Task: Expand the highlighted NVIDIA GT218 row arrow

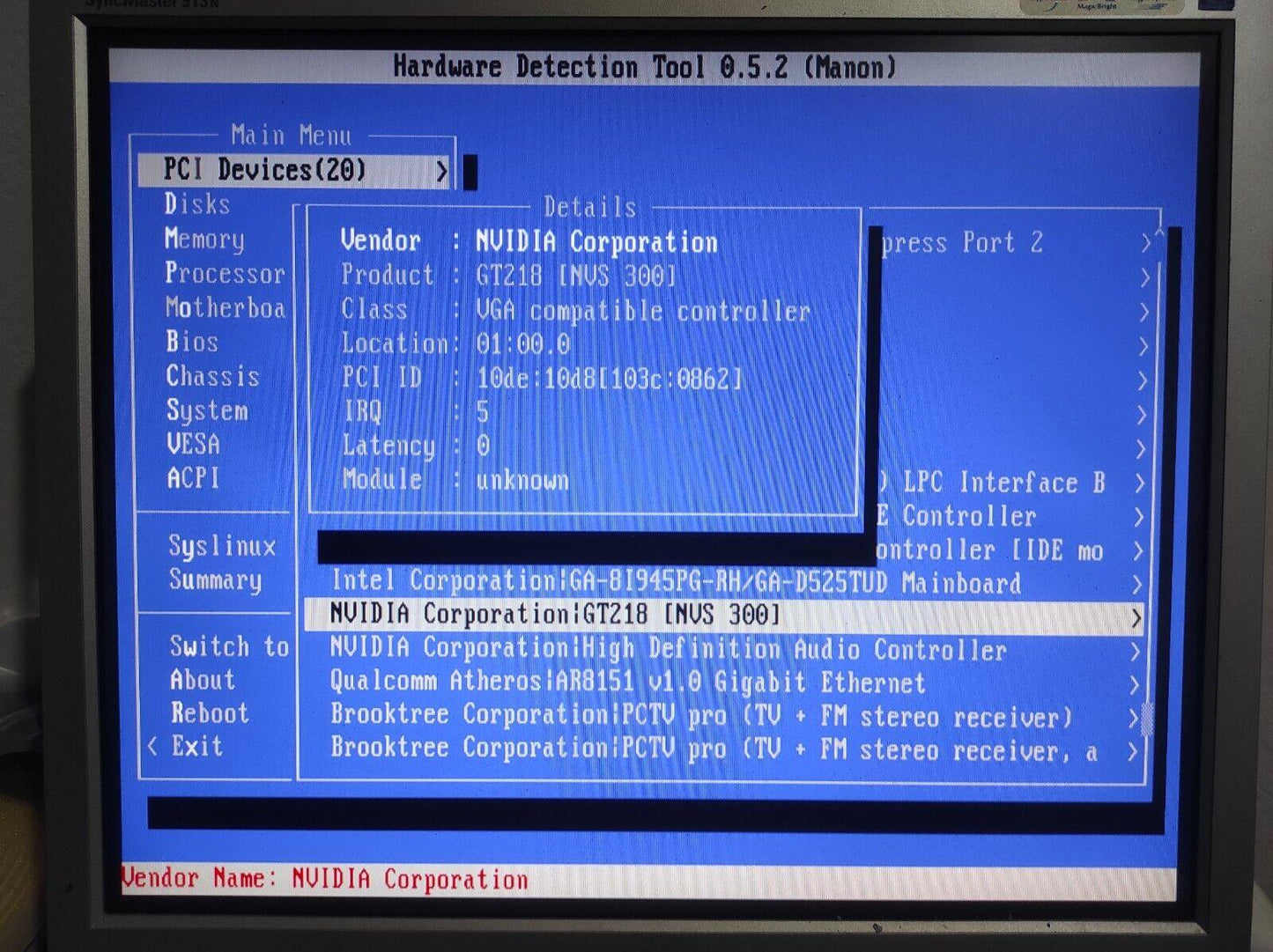Action: point(1136,618)
